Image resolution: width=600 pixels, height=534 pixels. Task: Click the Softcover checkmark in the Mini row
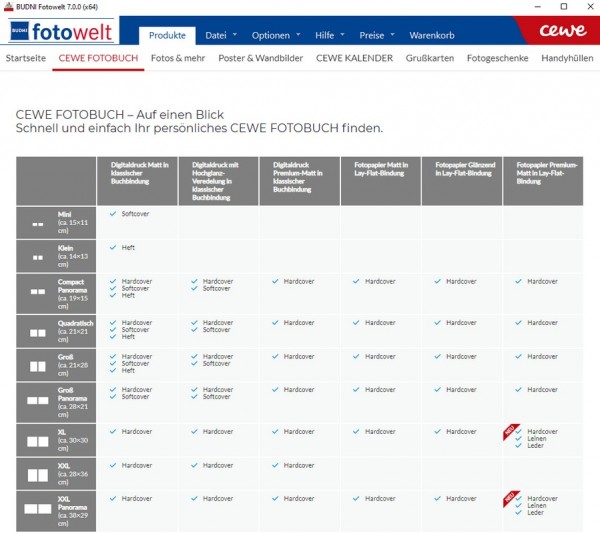click(113, 213)
